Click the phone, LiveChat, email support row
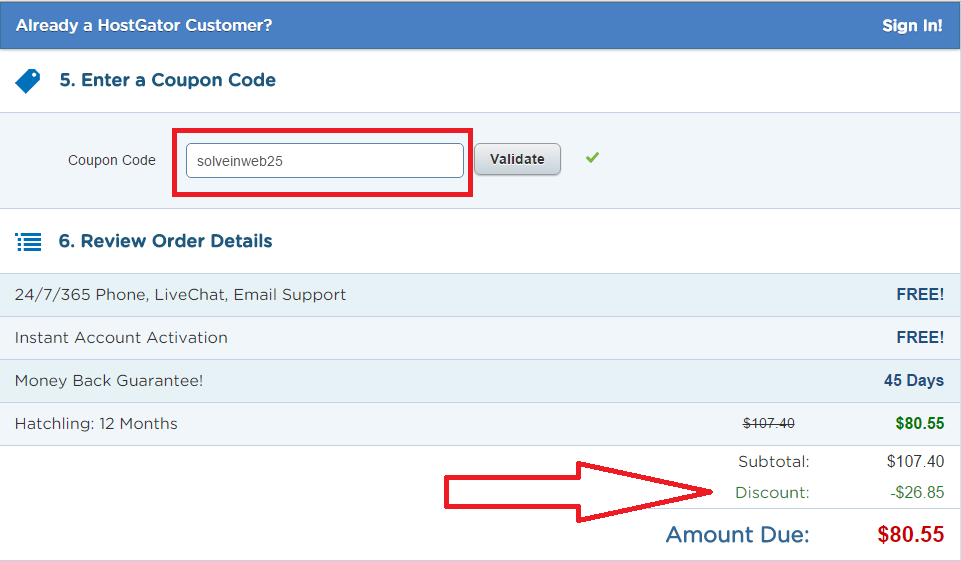The height and width of the screenshot is (561, 961). click(x=181, y=295)
